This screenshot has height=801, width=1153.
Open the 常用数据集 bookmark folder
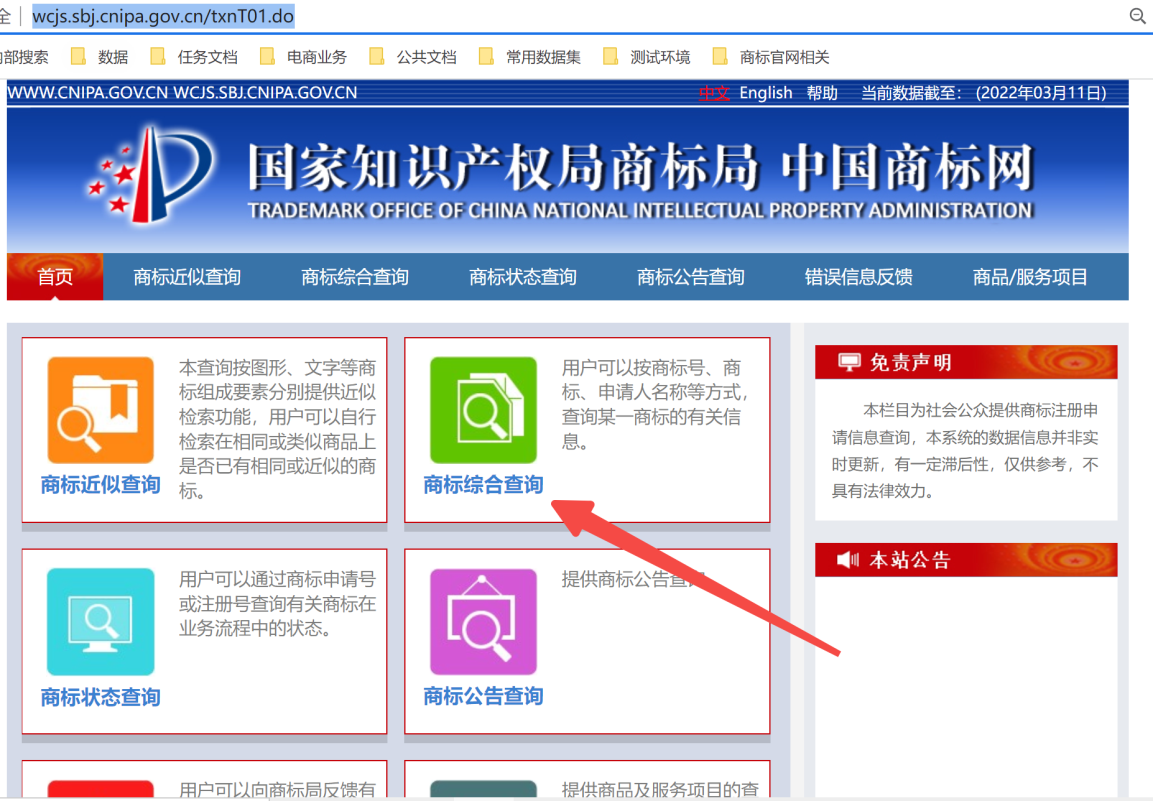(529, 57)
